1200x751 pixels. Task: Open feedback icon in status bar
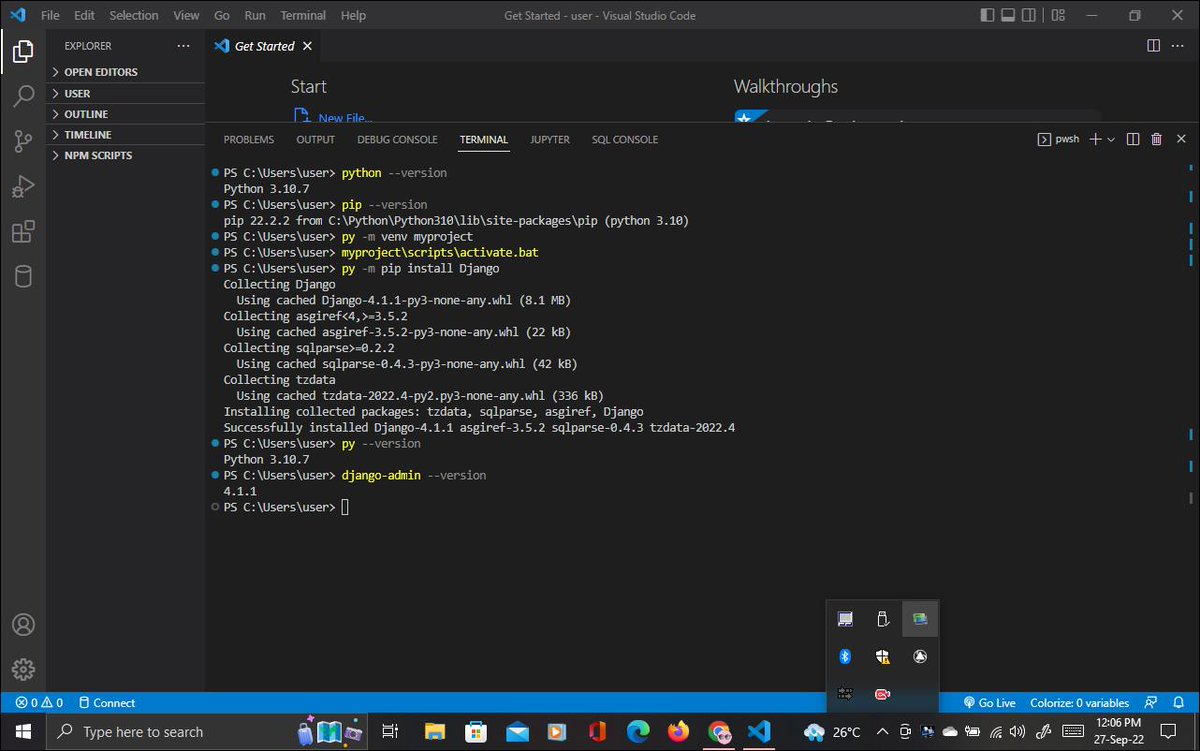click(x=1152, y=703)
